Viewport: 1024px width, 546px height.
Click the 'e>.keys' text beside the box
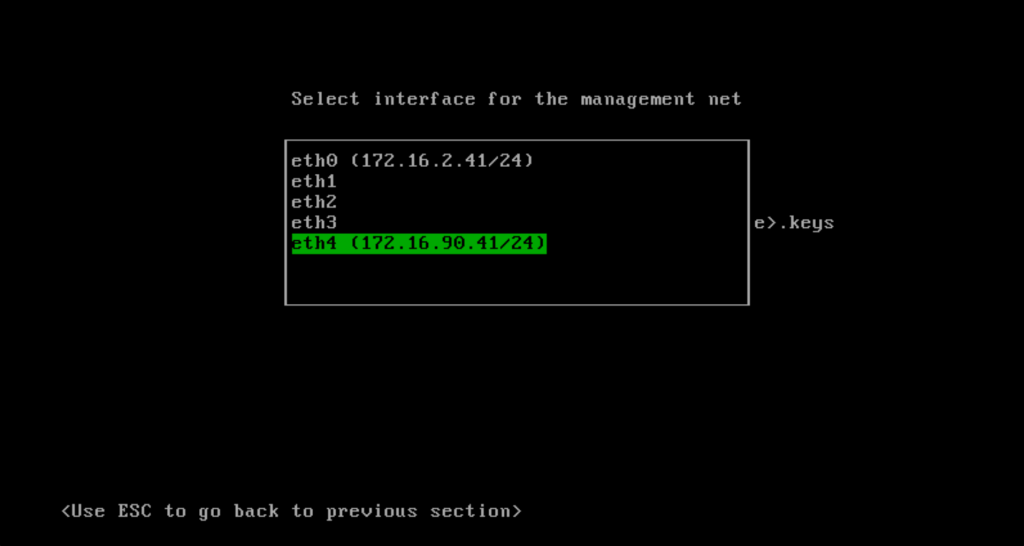click(x=794, y=223)
